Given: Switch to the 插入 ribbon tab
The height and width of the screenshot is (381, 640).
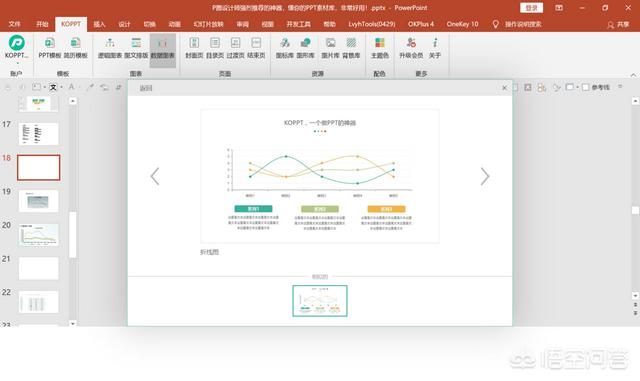Looking at the screenshot, I should point(99,24).
